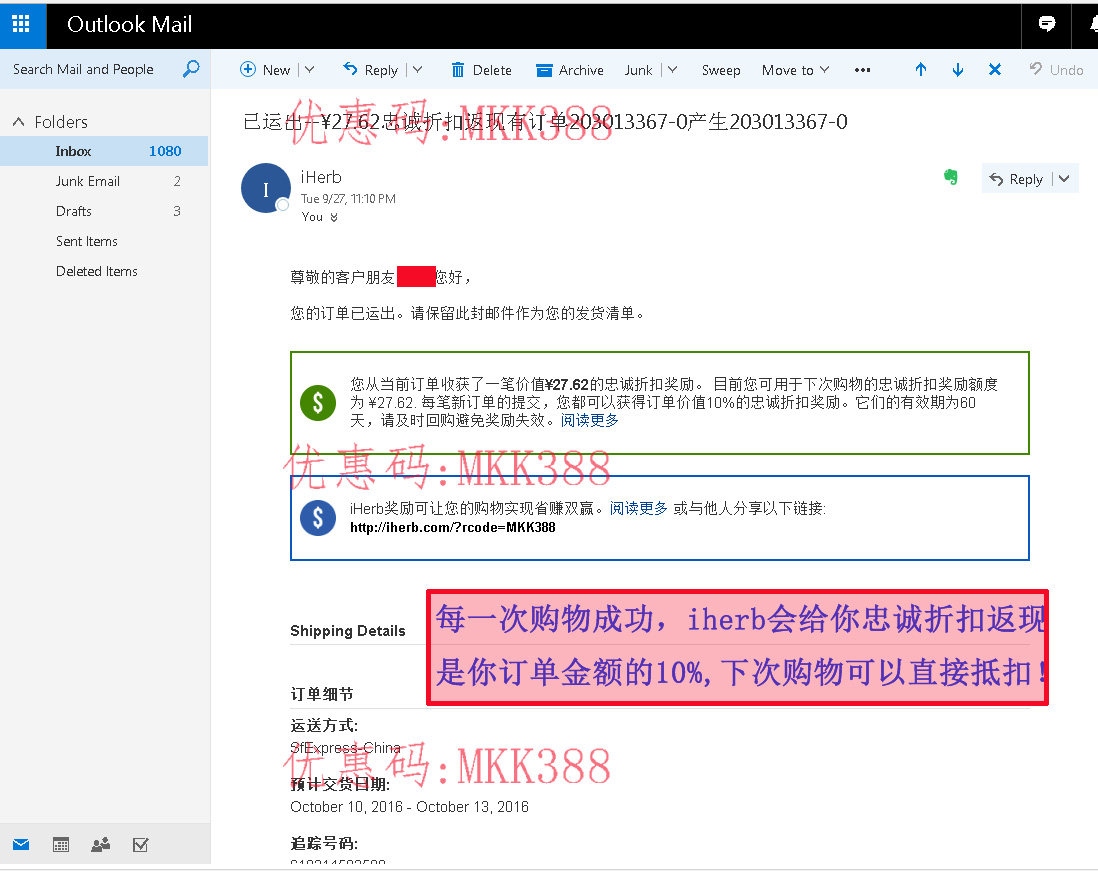The width and height of the screenshot is (1098, 871).
Task: Open the Deleted Items folder
Action: click(104, 271)
